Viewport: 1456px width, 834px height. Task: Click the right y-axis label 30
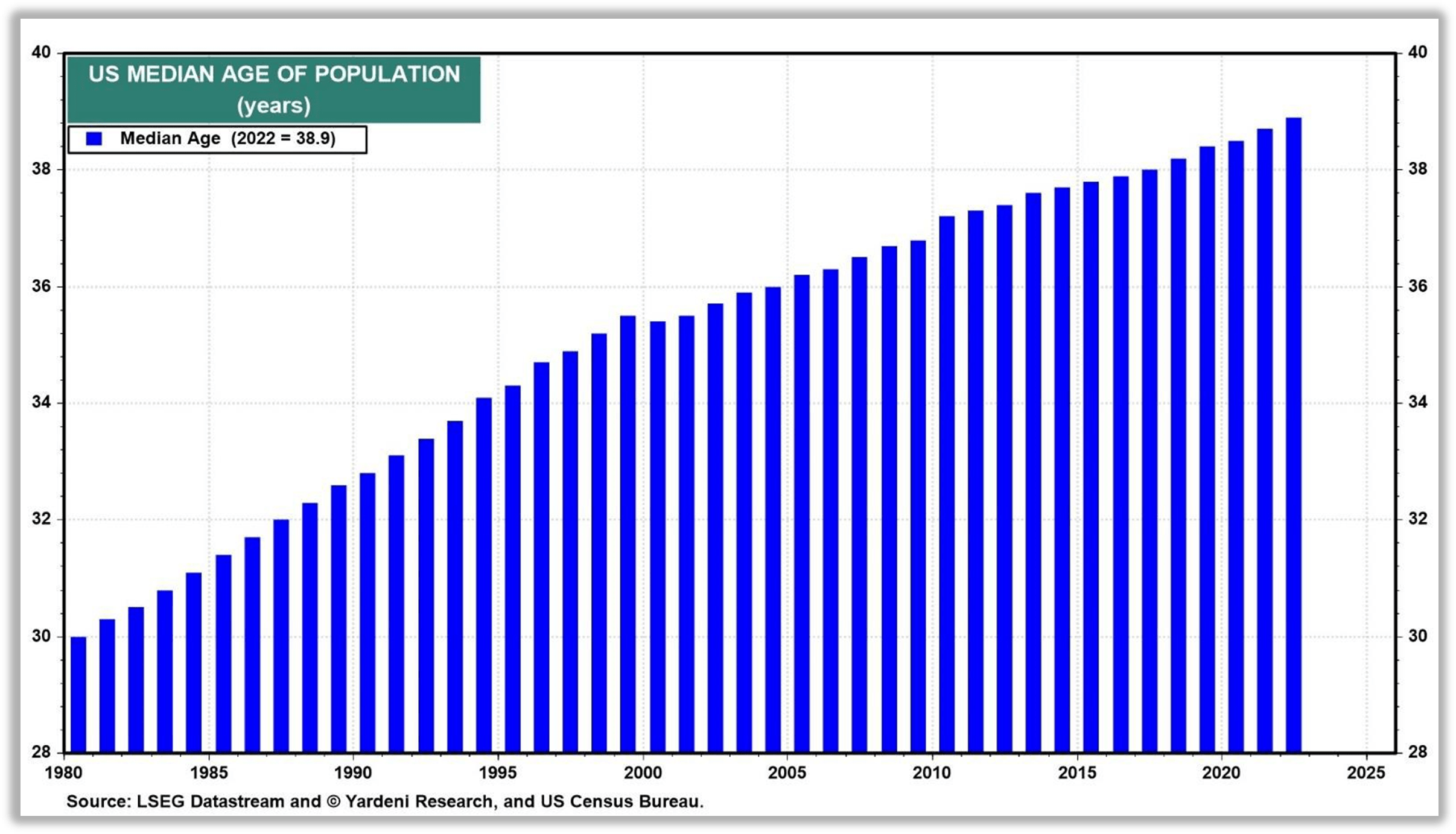[1418, 636]
